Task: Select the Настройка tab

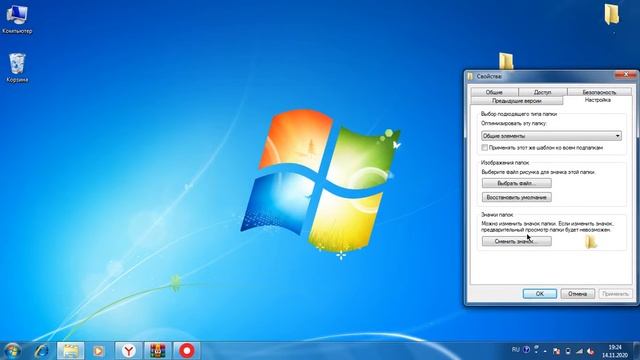Action: [598, 100]
